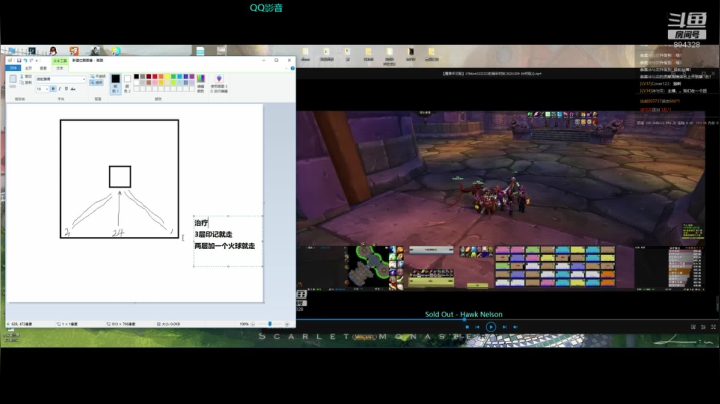Click the Next track button in player
Screen dimensions: 720x404
504,327
